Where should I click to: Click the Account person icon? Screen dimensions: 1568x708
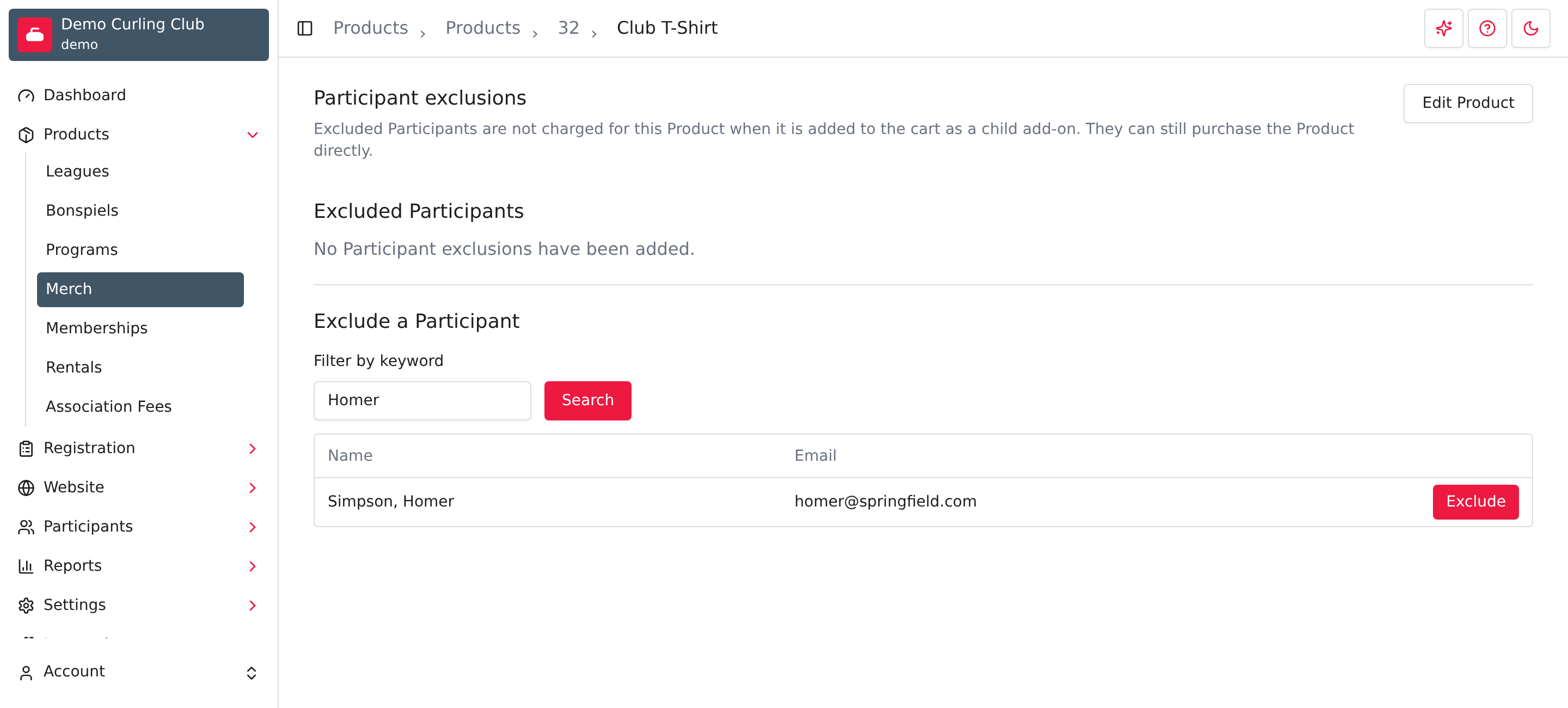26,672
